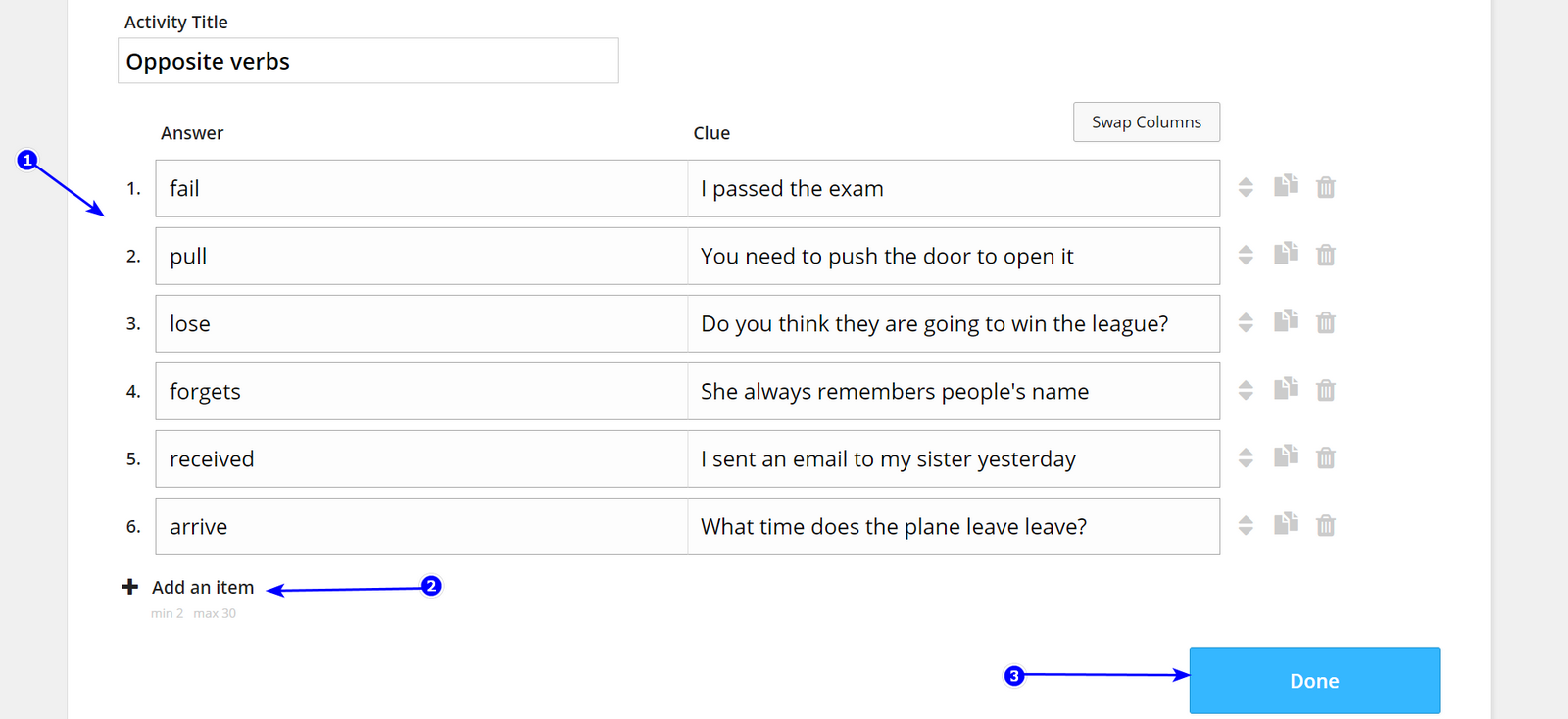Select the 'pull' answer field

pyautogui.click(x=421, y=256)
